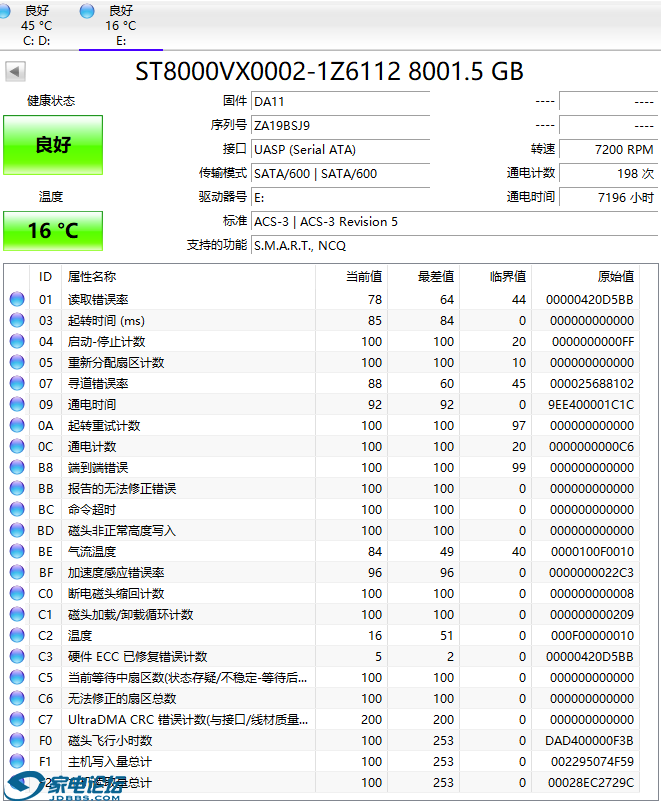This screenshot has height=807, width=661.
Task: Select the raw value 00028EC2729C
Action: pyautogui.click(x=590, y=783)
